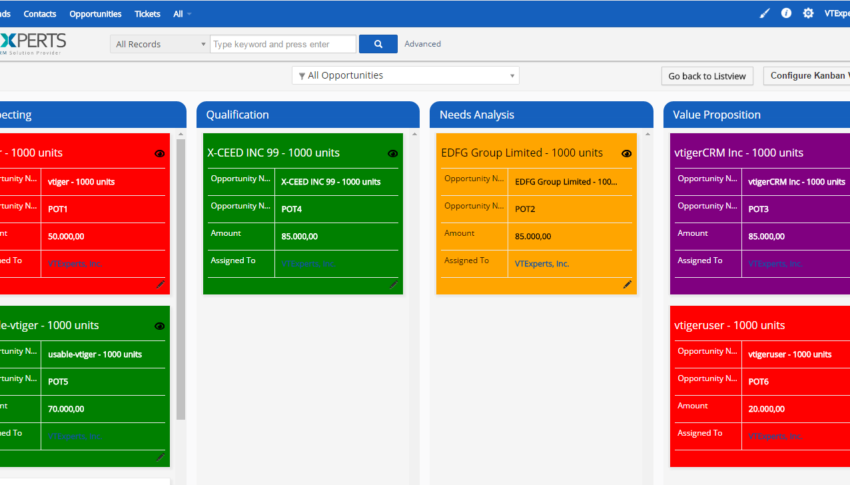Click title EDFG Group Limited - 1000 units
Image resolution: width=850 pixels, height=485 pixels.
click(521, 153)
